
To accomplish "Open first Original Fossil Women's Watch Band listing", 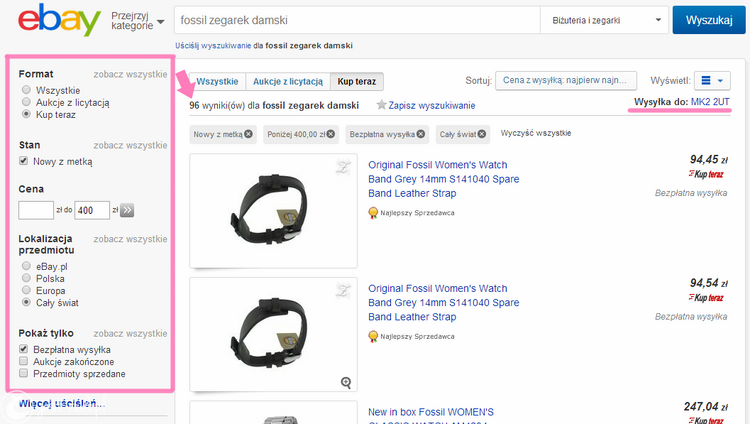I will click(x=443, y=179).
